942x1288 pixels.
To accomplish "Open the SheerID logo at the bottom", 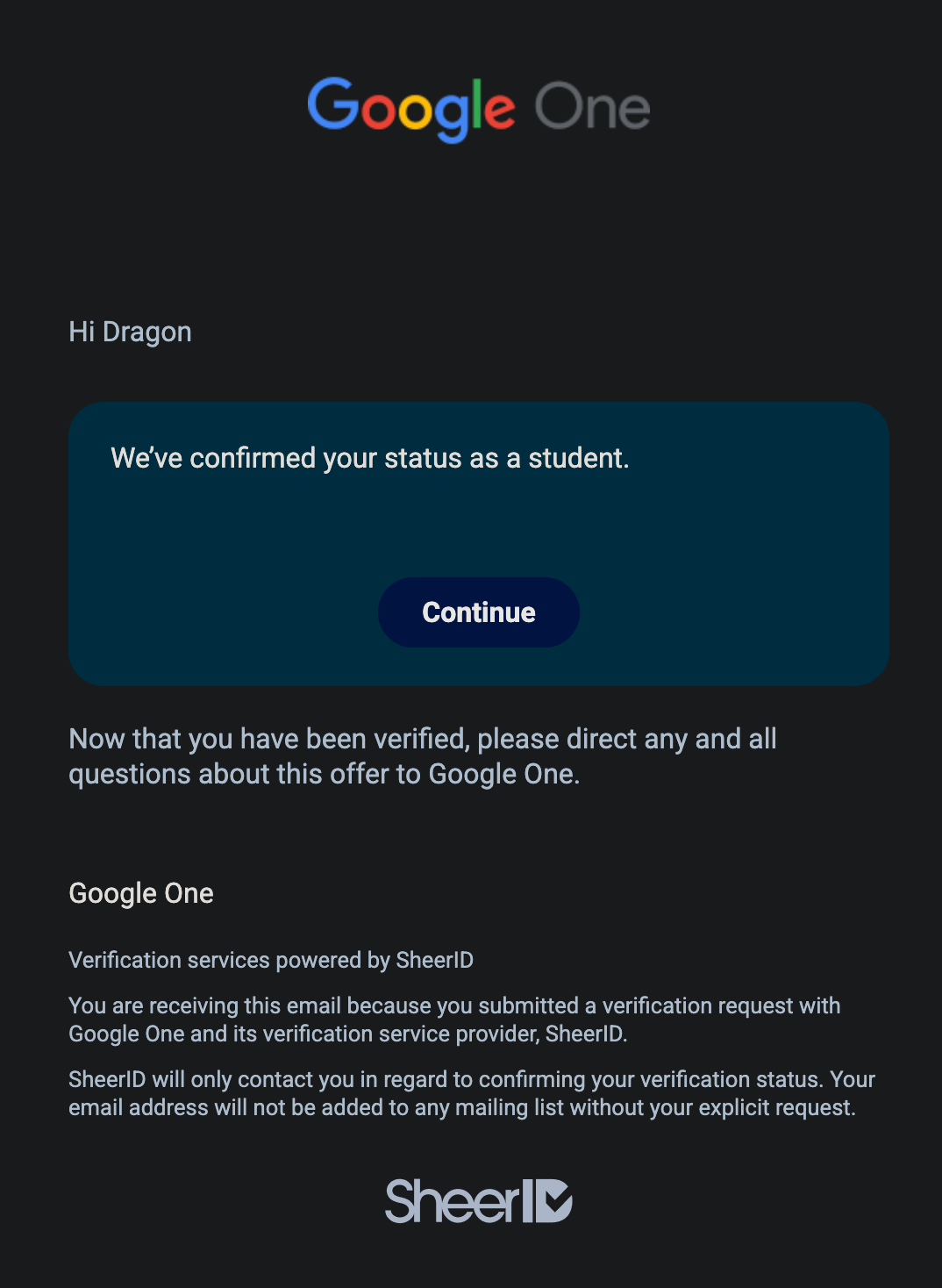I will point(479,1200).
